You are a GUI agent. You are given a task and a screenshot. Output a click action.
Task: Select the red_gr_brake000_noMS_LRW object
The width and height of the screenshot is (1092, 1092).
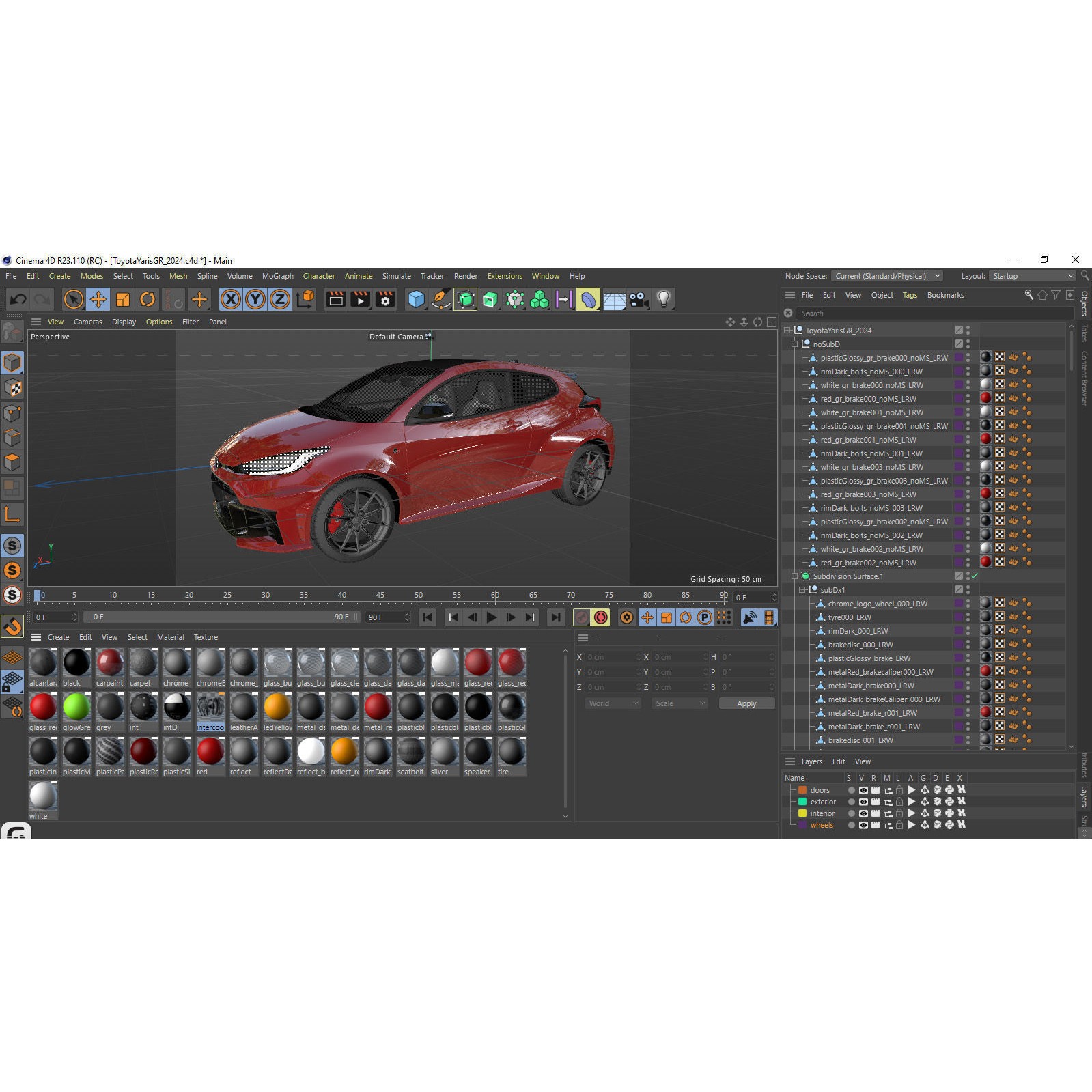point(868,398)
